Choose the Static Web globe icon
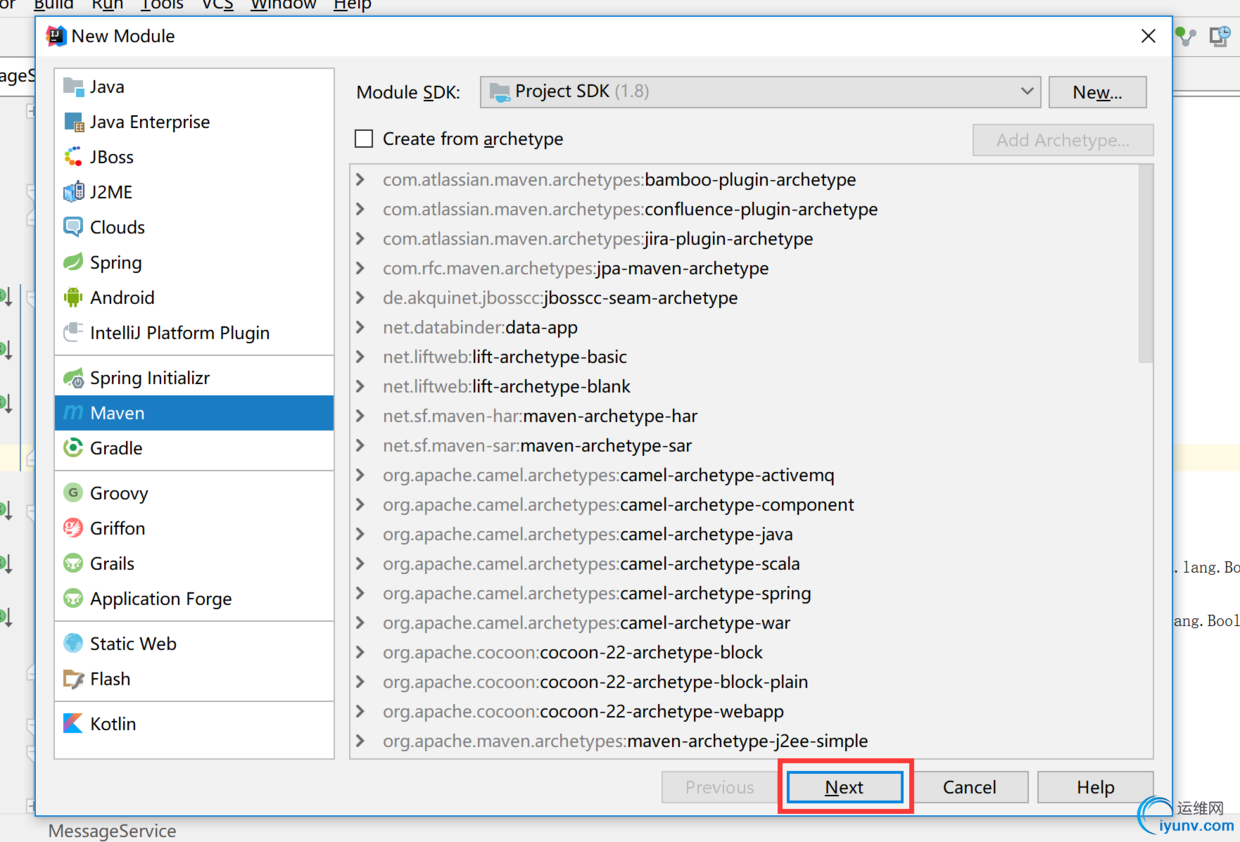 point(73,643)
